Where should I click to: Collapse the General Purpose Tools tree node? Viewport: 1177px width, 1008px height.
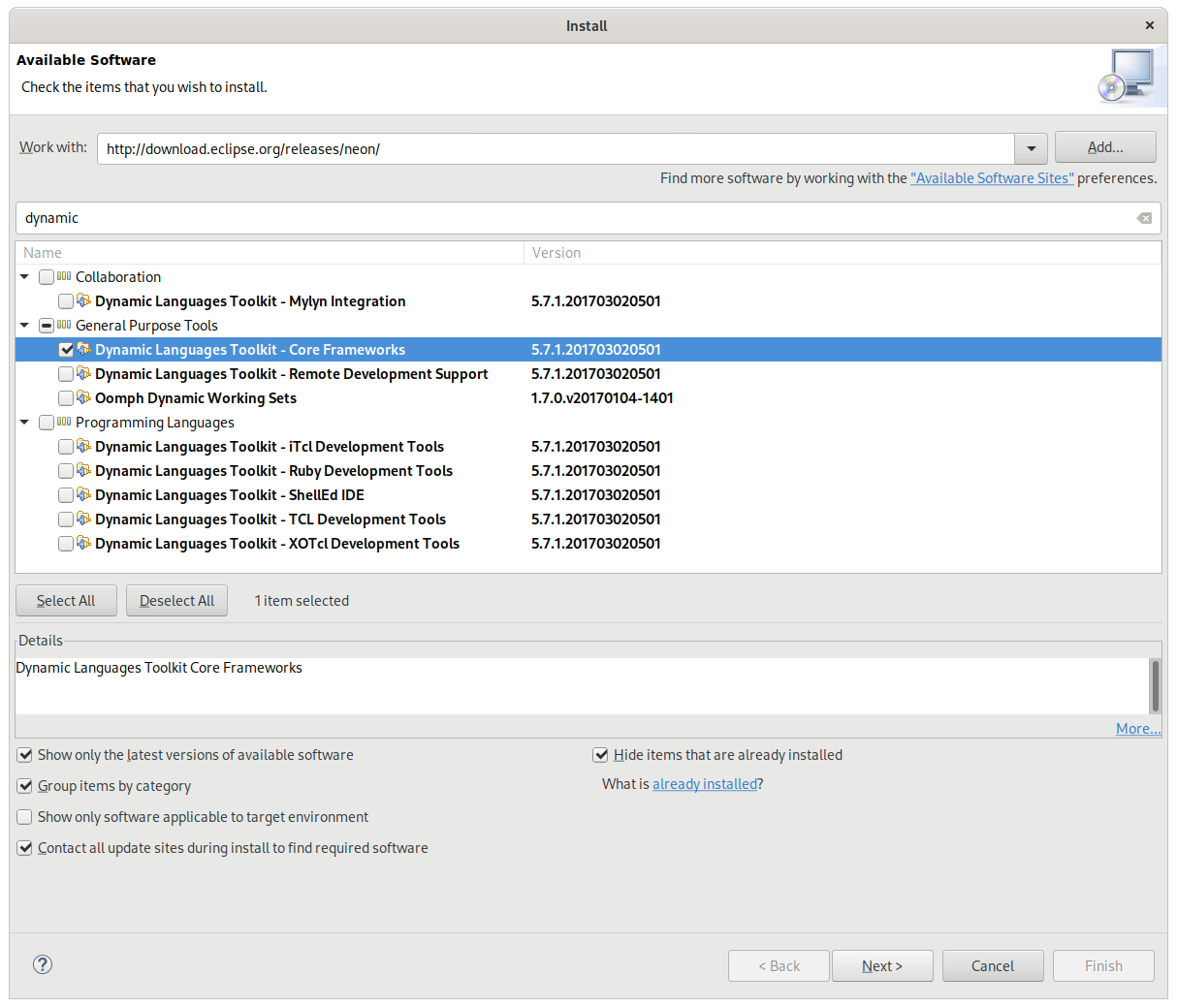pyautogui.click(x=24, y=325)
